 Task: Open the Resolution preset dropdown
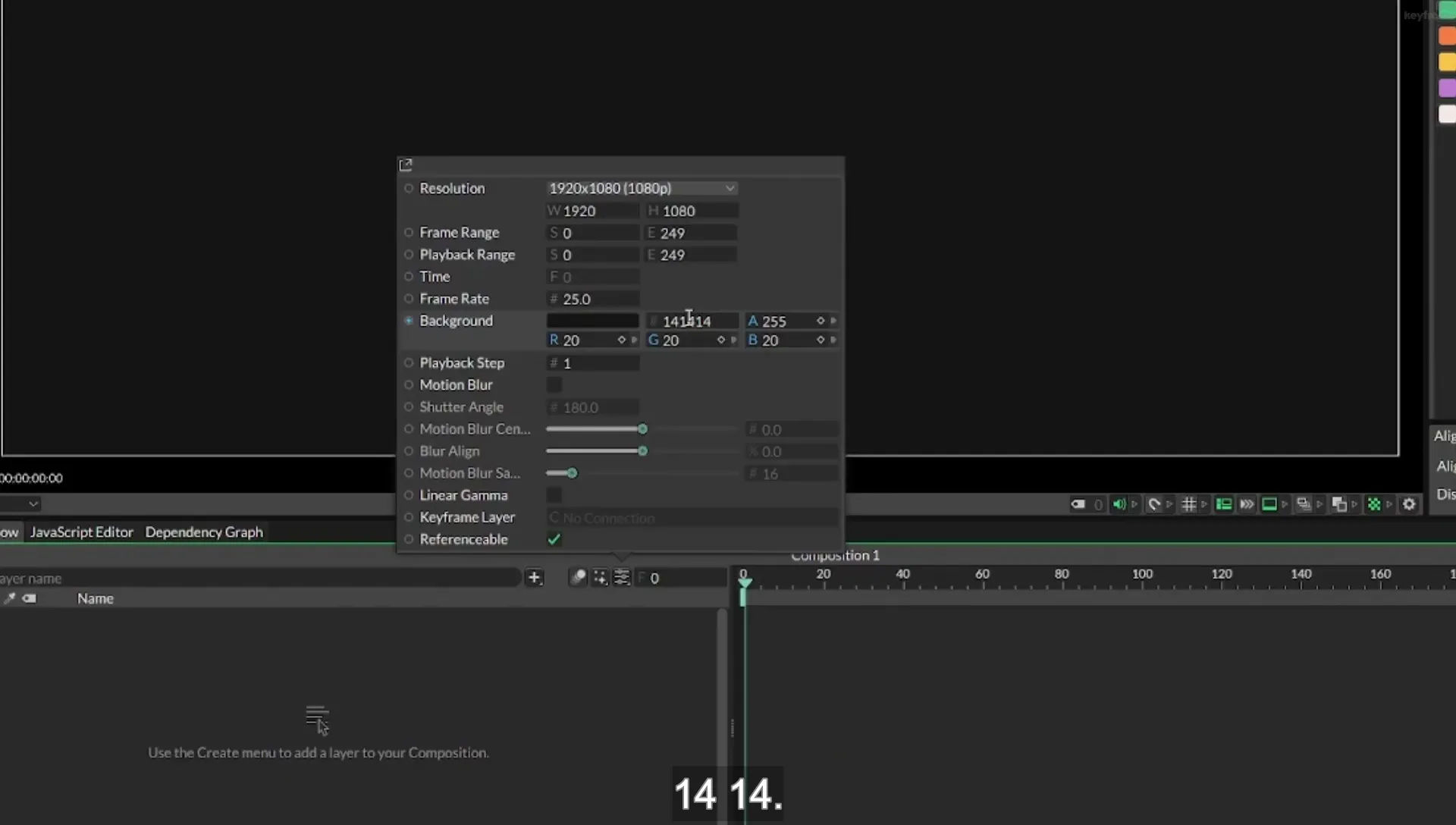tap(642, 188)
